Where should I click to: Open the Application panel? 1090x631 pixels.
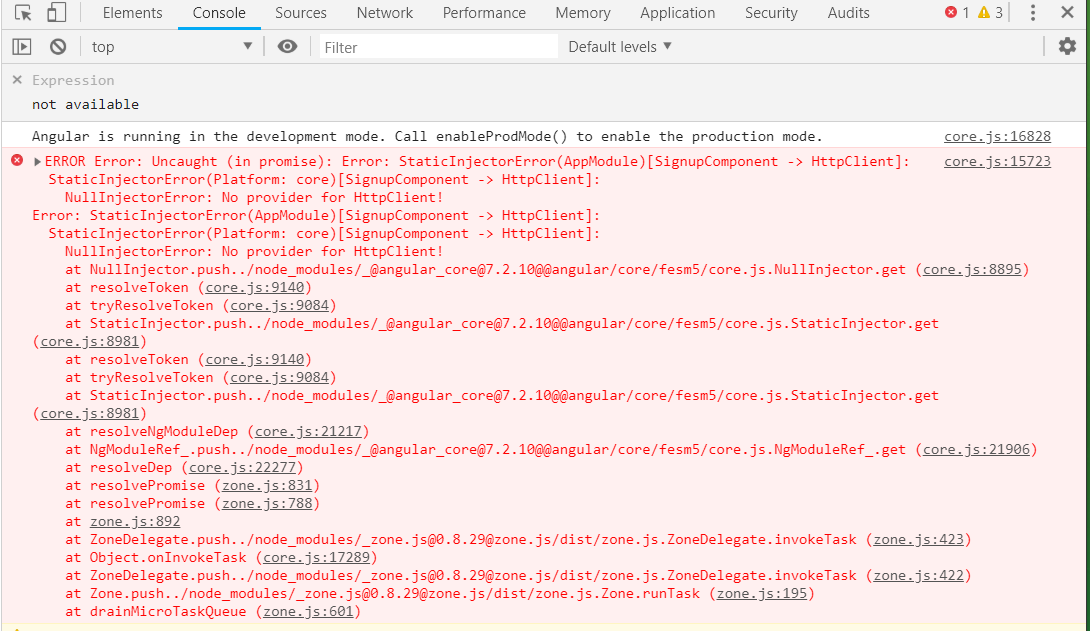[677, 13]
